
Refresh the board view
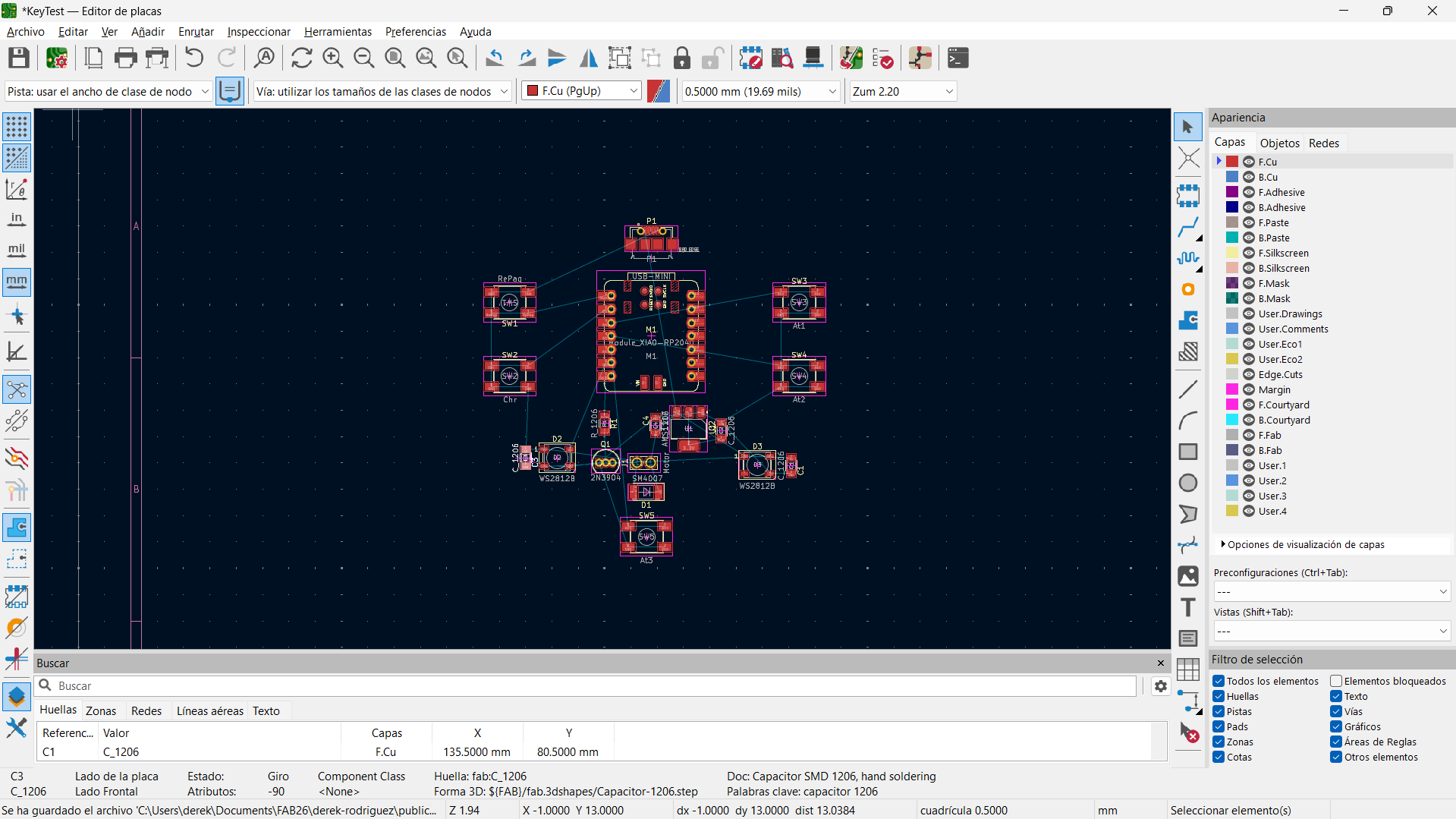301,58
